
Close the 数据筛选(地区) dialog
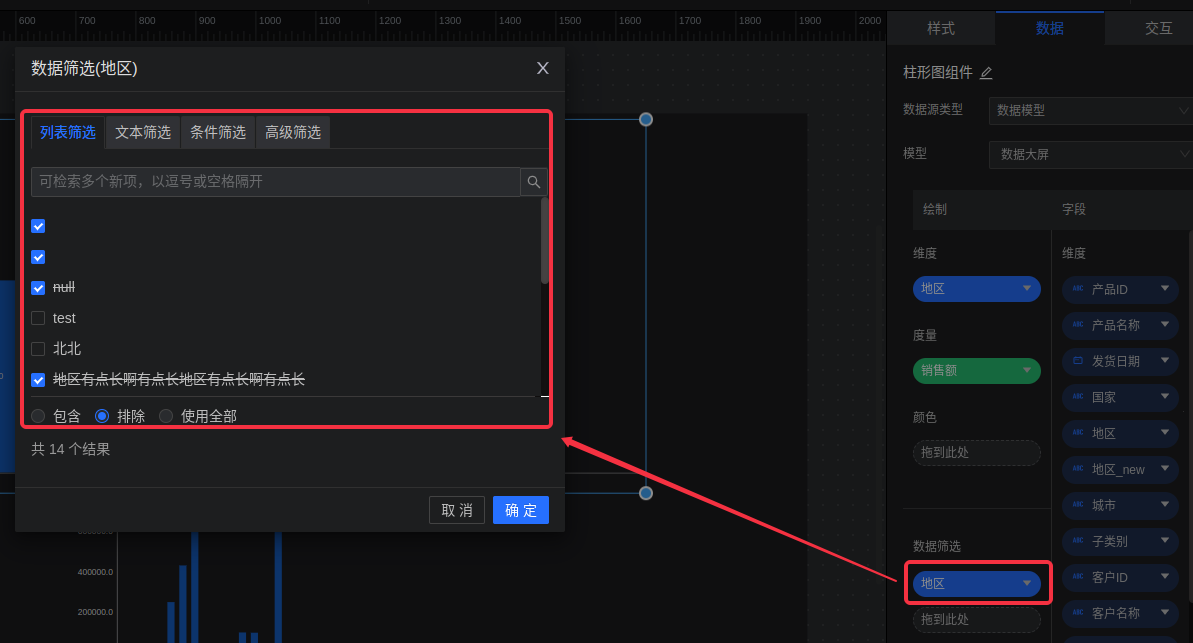(x=543, y=68)
